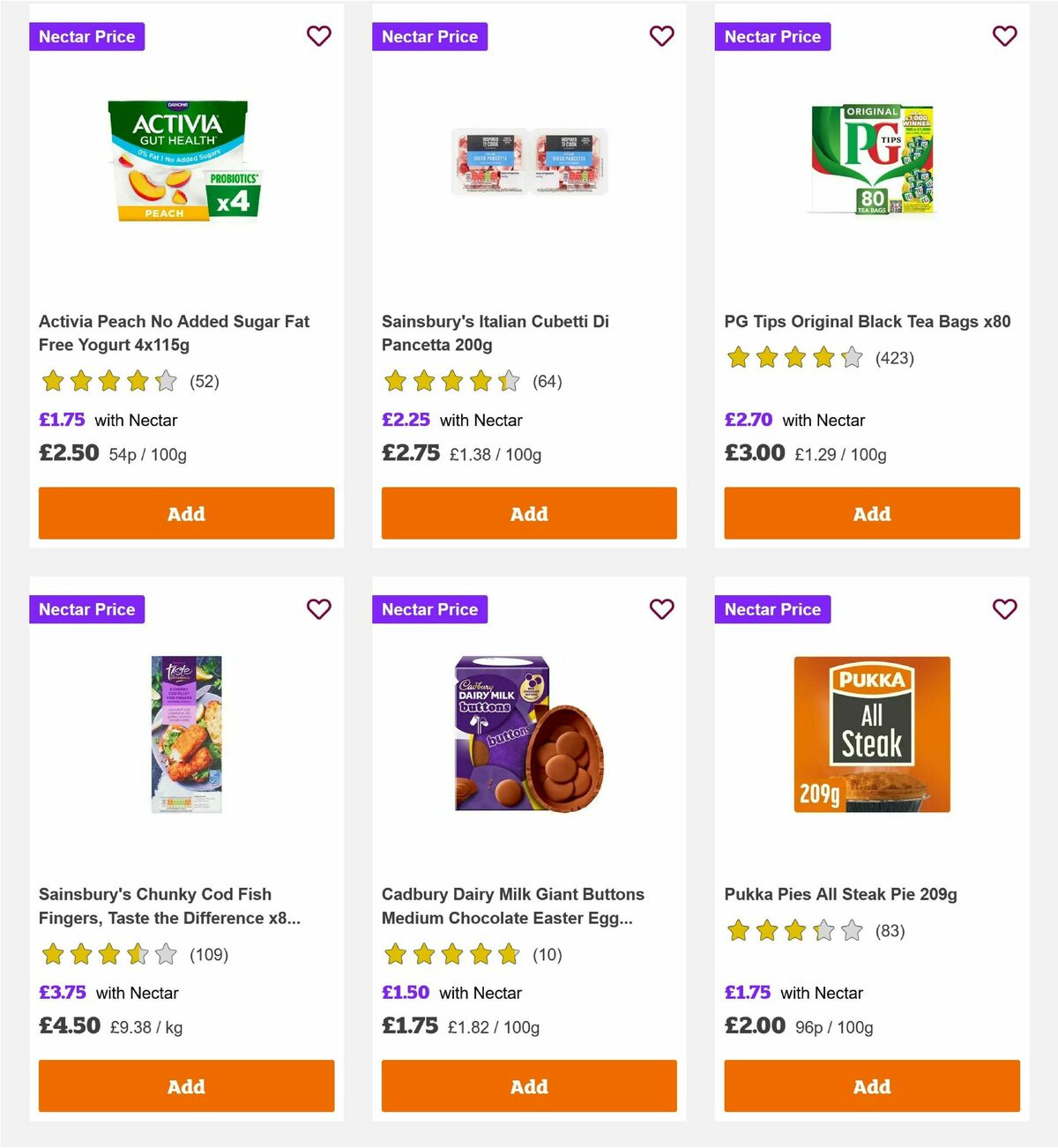Add Chunky Cod Fish Fingers to favourites
The image size is (1058, 1148).
click(319, 609)
